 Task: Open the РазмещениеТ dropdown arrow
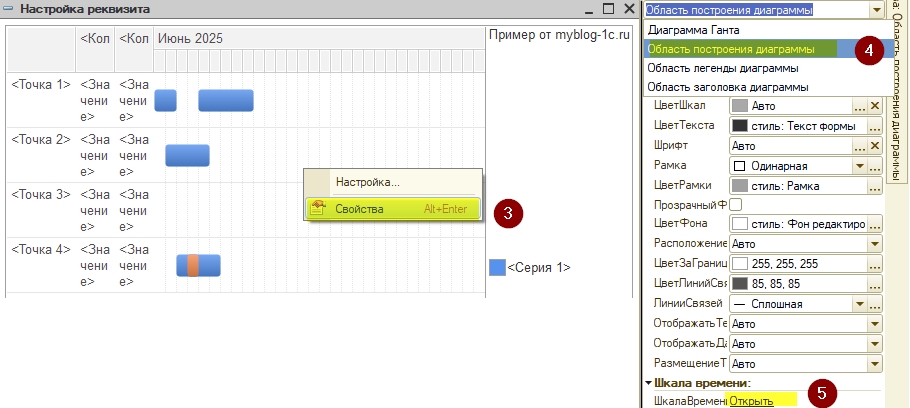pyautogui.click(x=875, y=364)
